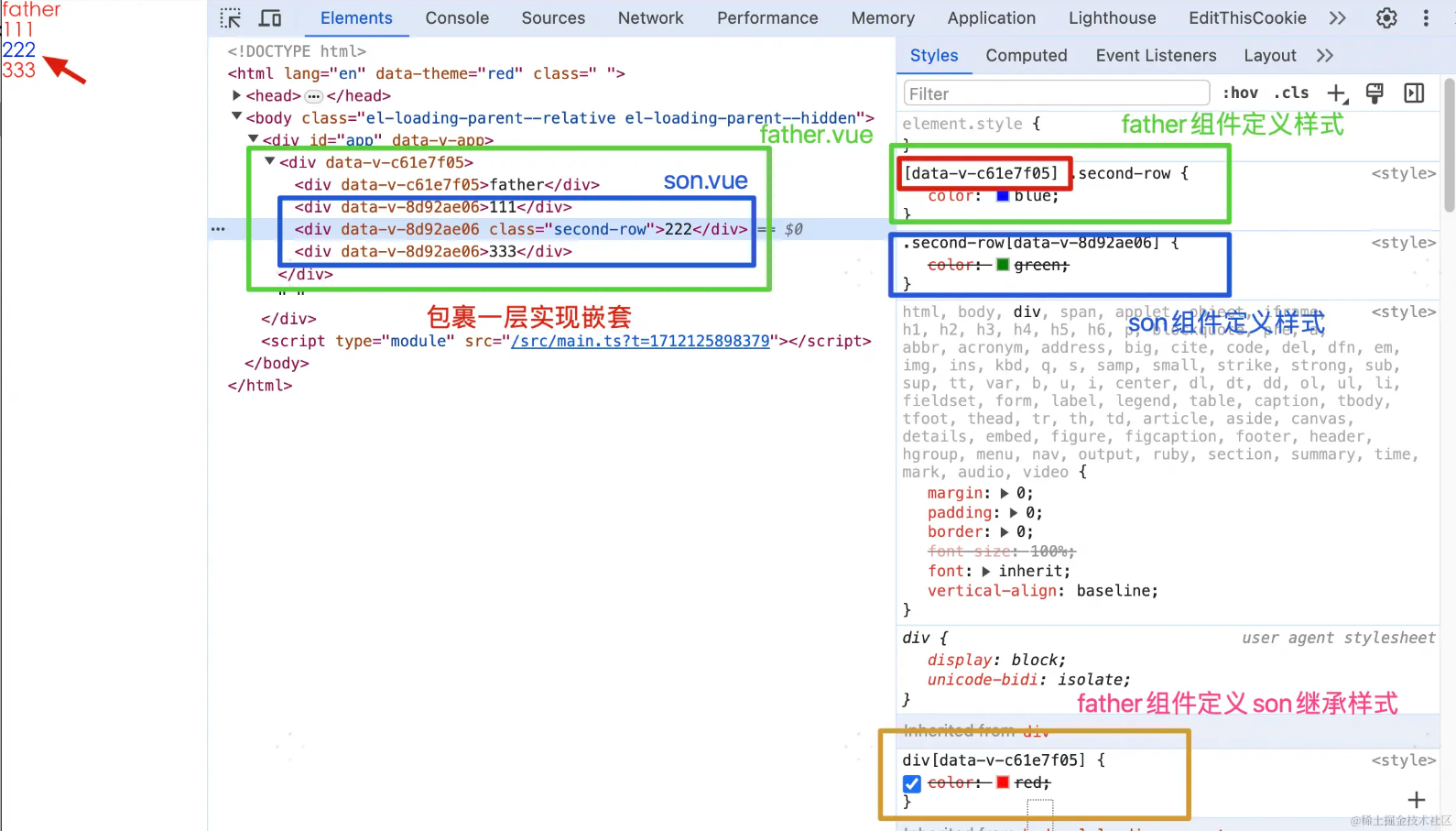The image size is (1456, 831).
Task: Open the blue color swatch picker
Action: [x=1003, y=196]
